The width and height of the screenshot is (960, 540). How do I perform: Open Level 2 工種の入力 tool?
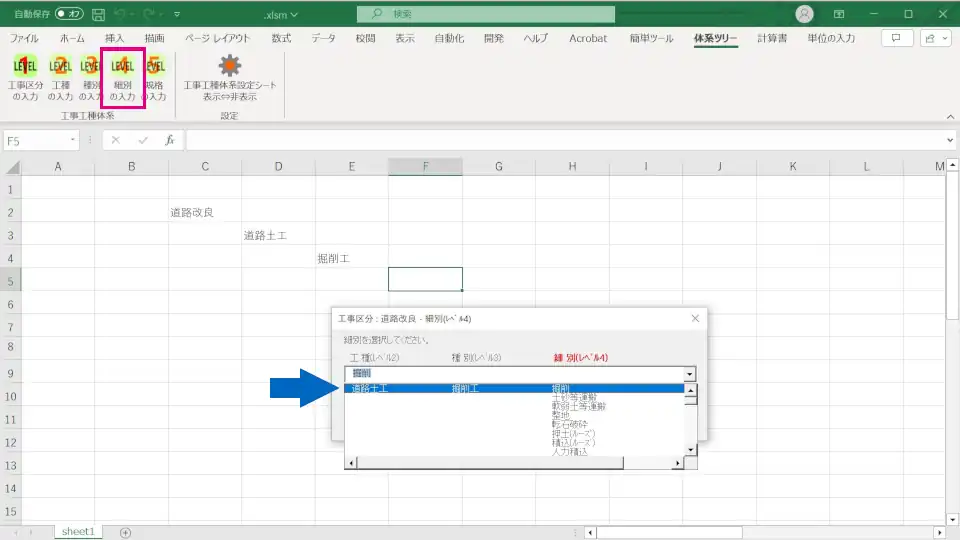60,78
